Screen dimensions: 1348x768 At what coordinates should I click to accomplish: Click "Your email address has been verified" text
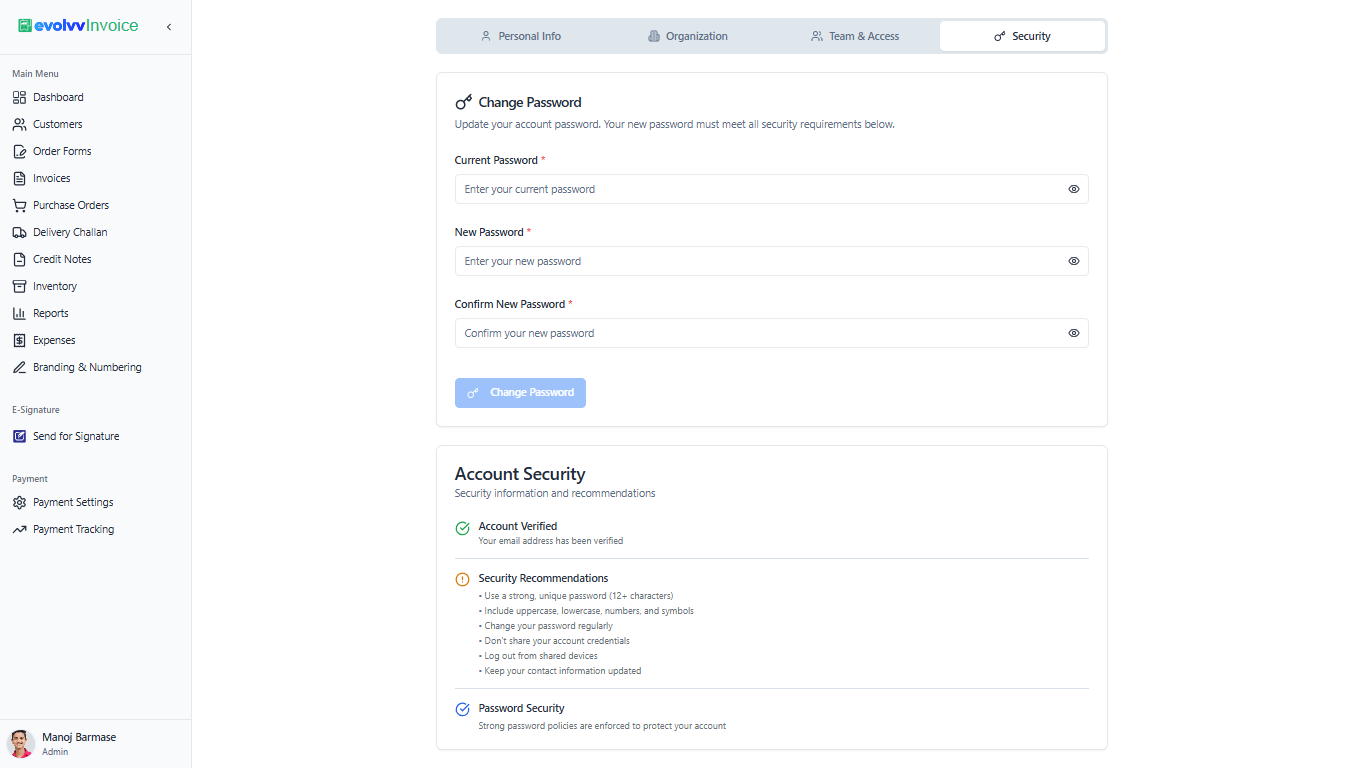click(x=551, y=541)
